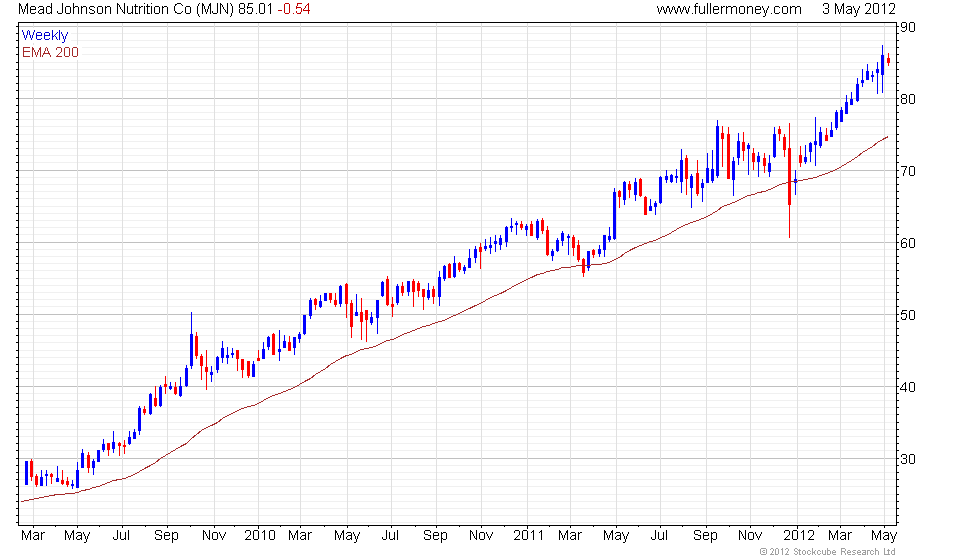This screenshot has width=980, height=560.
Task: Click the EMA 200 indicator label
Action: point(50,52)
